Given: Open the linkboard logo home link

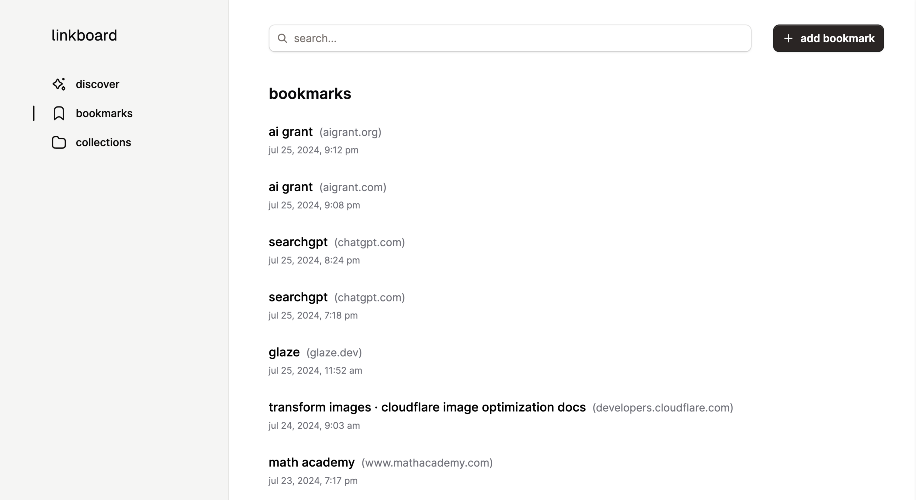Looking at the screenshot, I should (84, 35).
